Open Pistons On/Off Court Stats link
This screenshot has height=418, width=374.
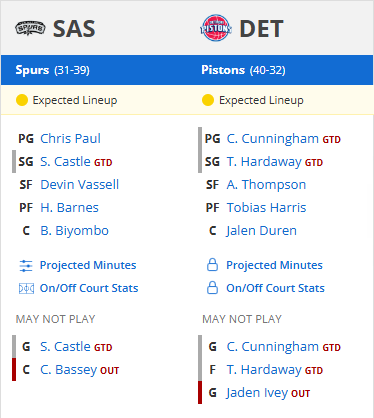click(x=275, y=288)
